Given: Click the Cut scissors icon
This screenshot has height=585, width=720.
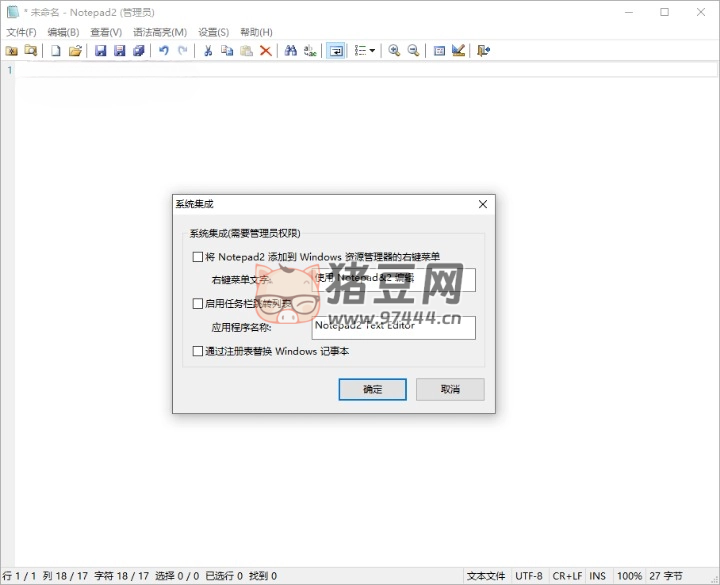Looking at the screenshot, I should pos(207,50).
